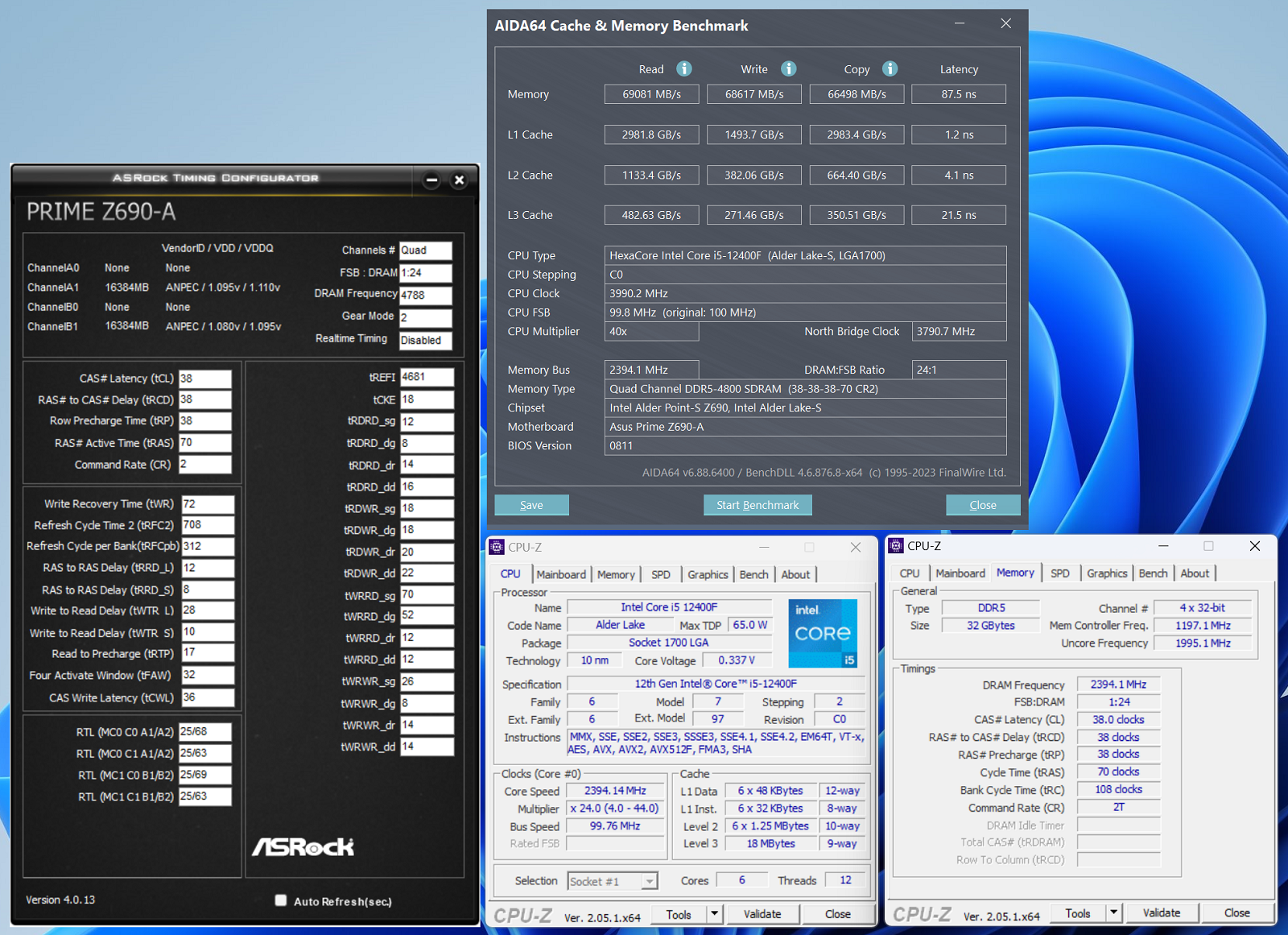Click Save button in AIDA64
Screen dimensions: 1288x935
[x=531, y=505]
